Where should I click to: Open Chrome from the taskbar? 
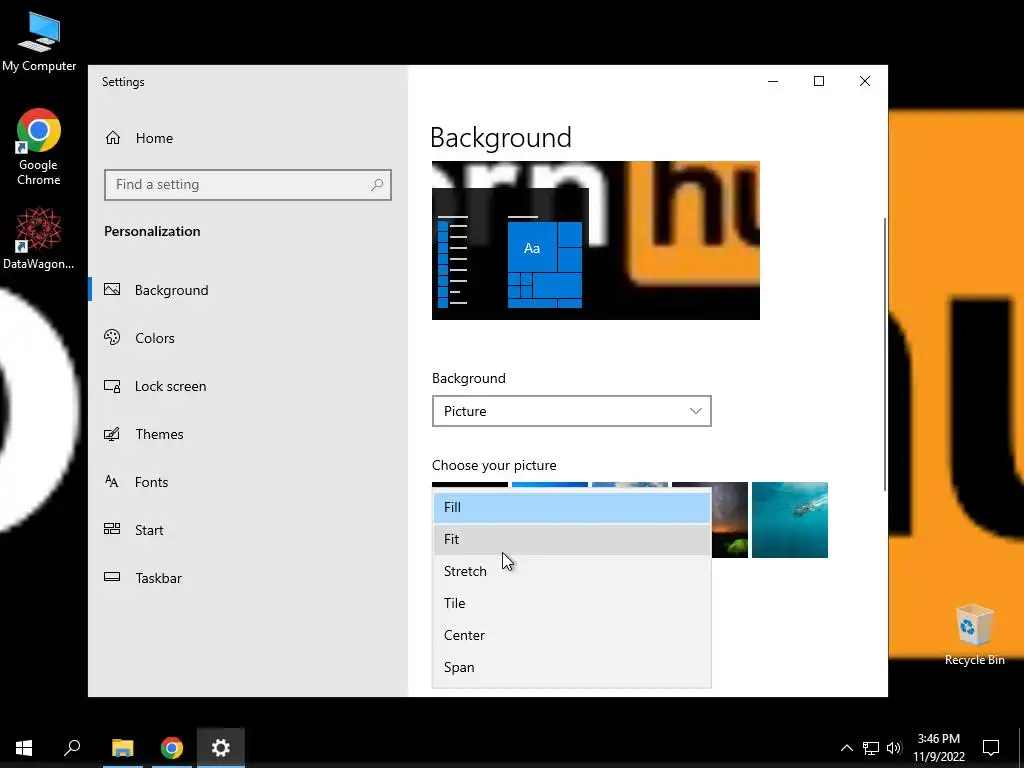[x=172, y=748]
